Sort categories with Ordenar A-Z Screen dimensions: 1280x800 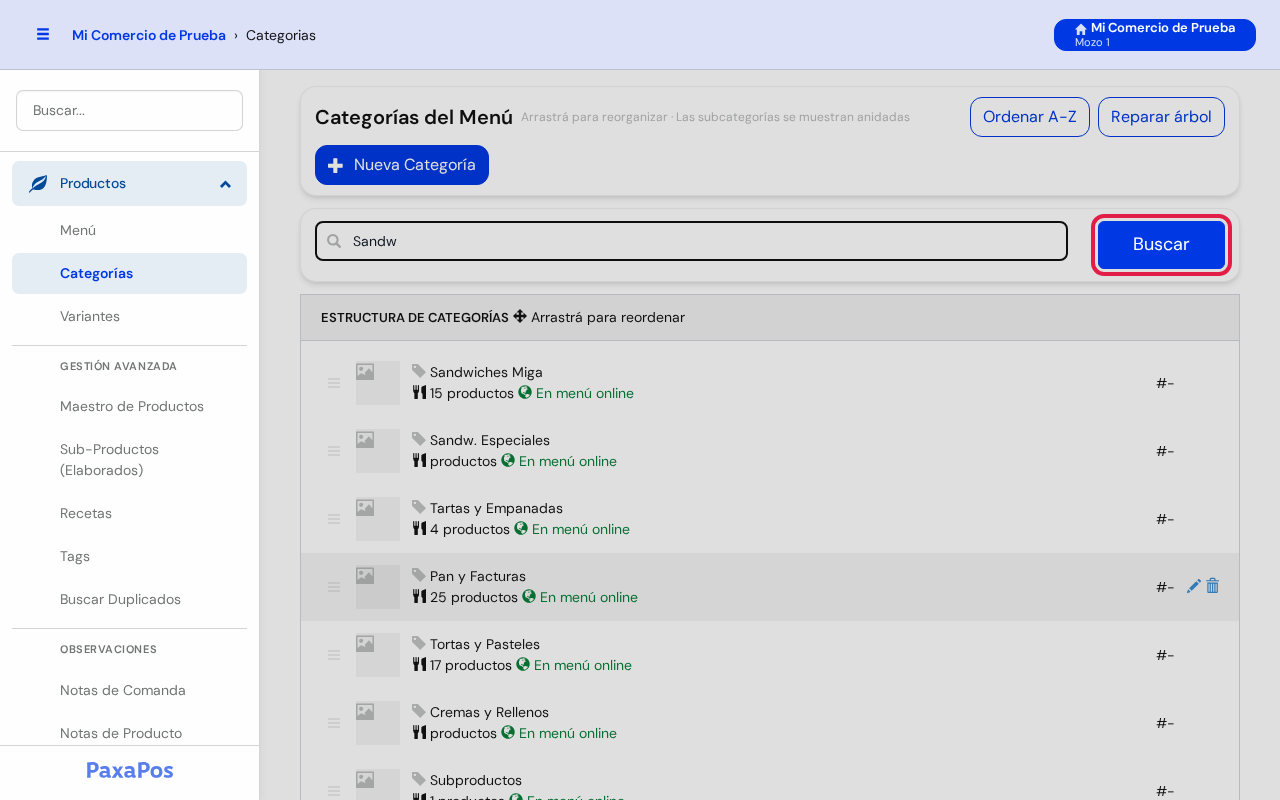pos(1030,117)
